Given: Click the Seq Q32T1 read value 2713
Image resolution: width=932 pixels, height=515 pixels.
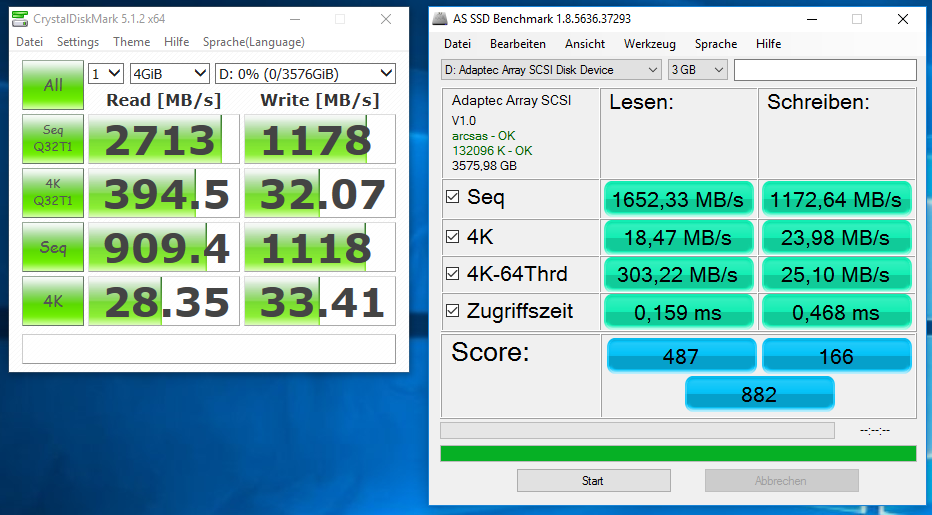Looking at the screenshot, I should (163, 139).
